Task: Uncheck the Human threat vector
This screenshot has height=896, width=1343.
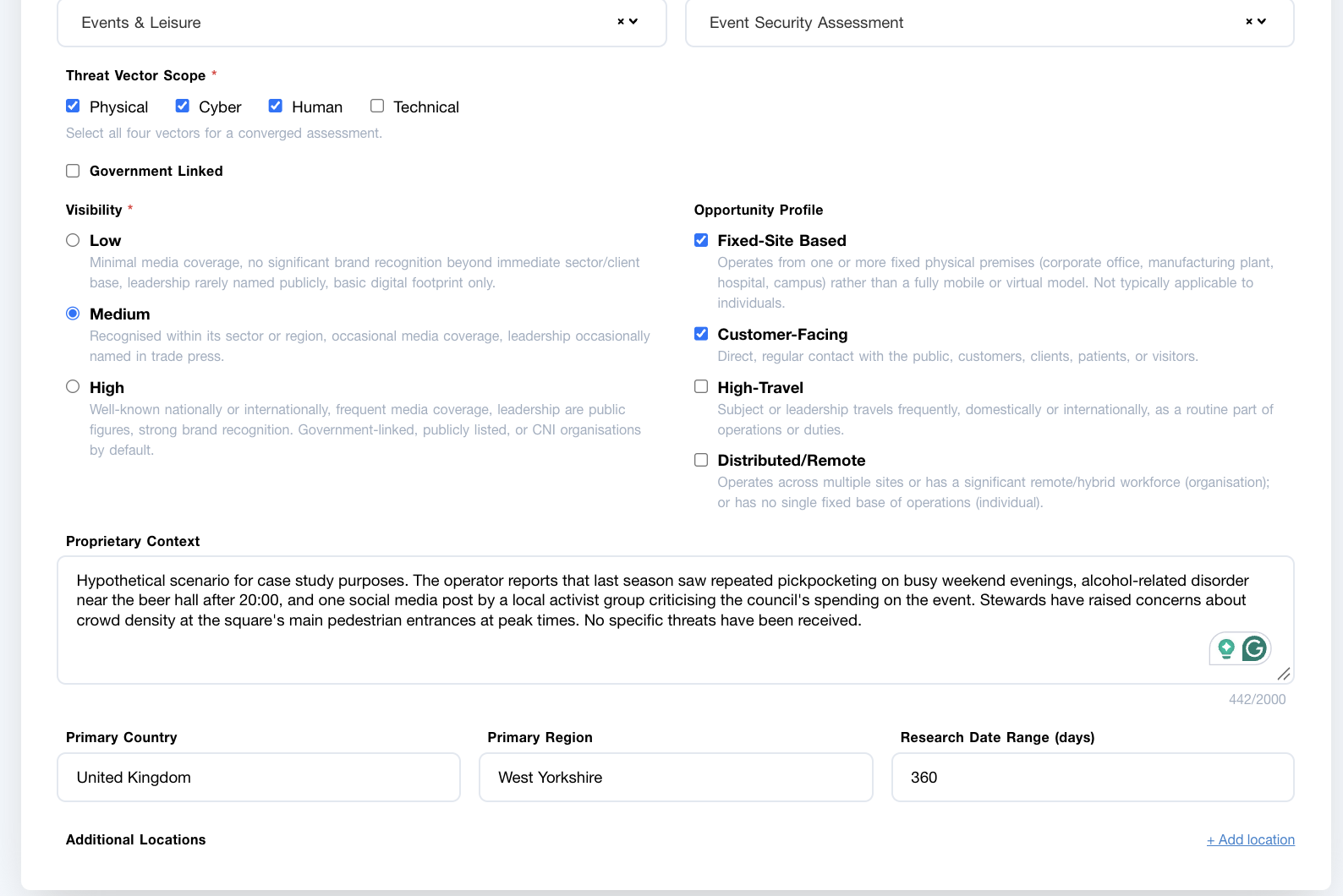Action: tap(275, 106)
